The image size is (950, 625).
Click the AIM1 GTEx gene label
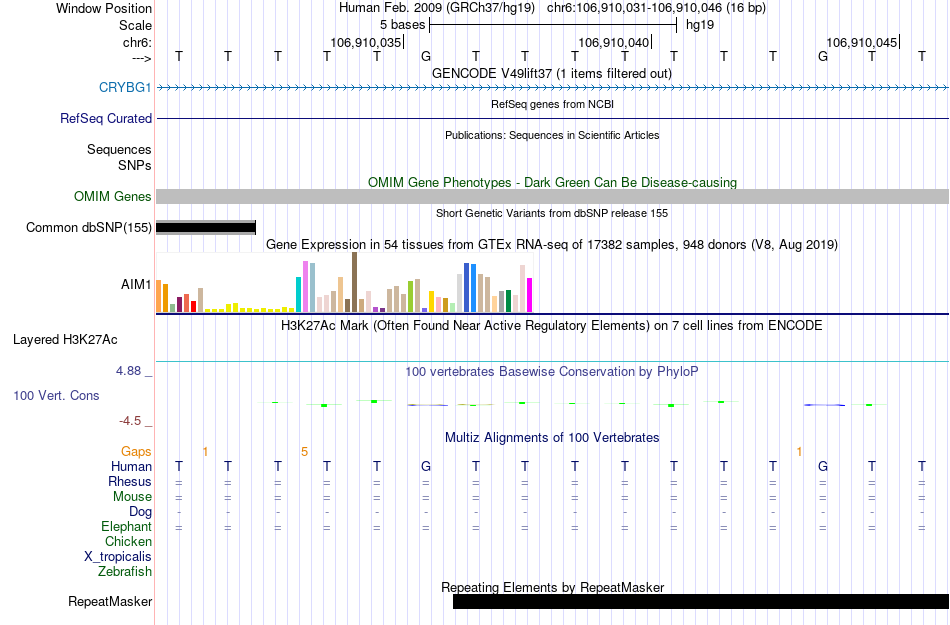136,283
